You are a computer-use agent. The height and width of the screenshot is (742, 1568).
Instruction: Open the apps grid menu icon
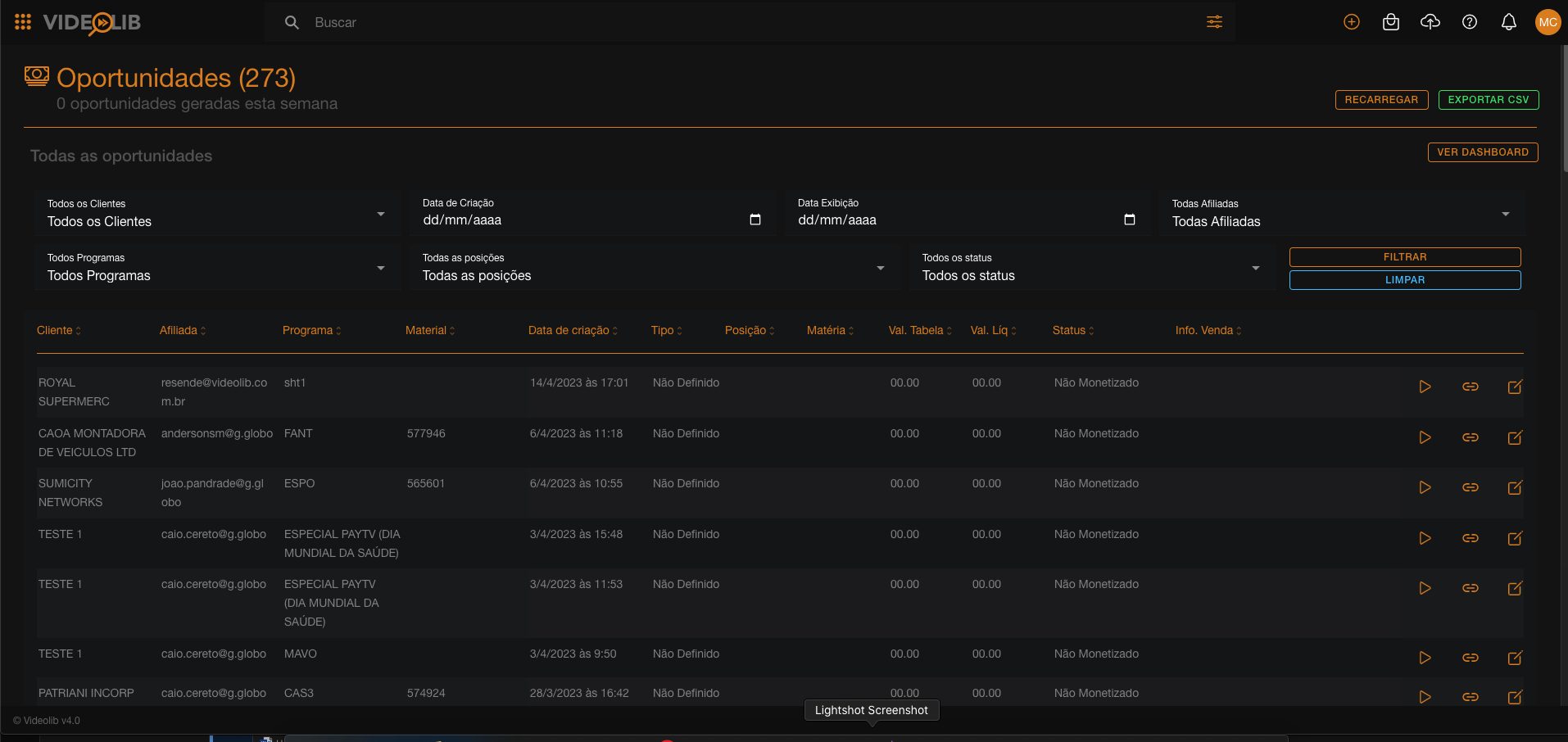point(23,22)
